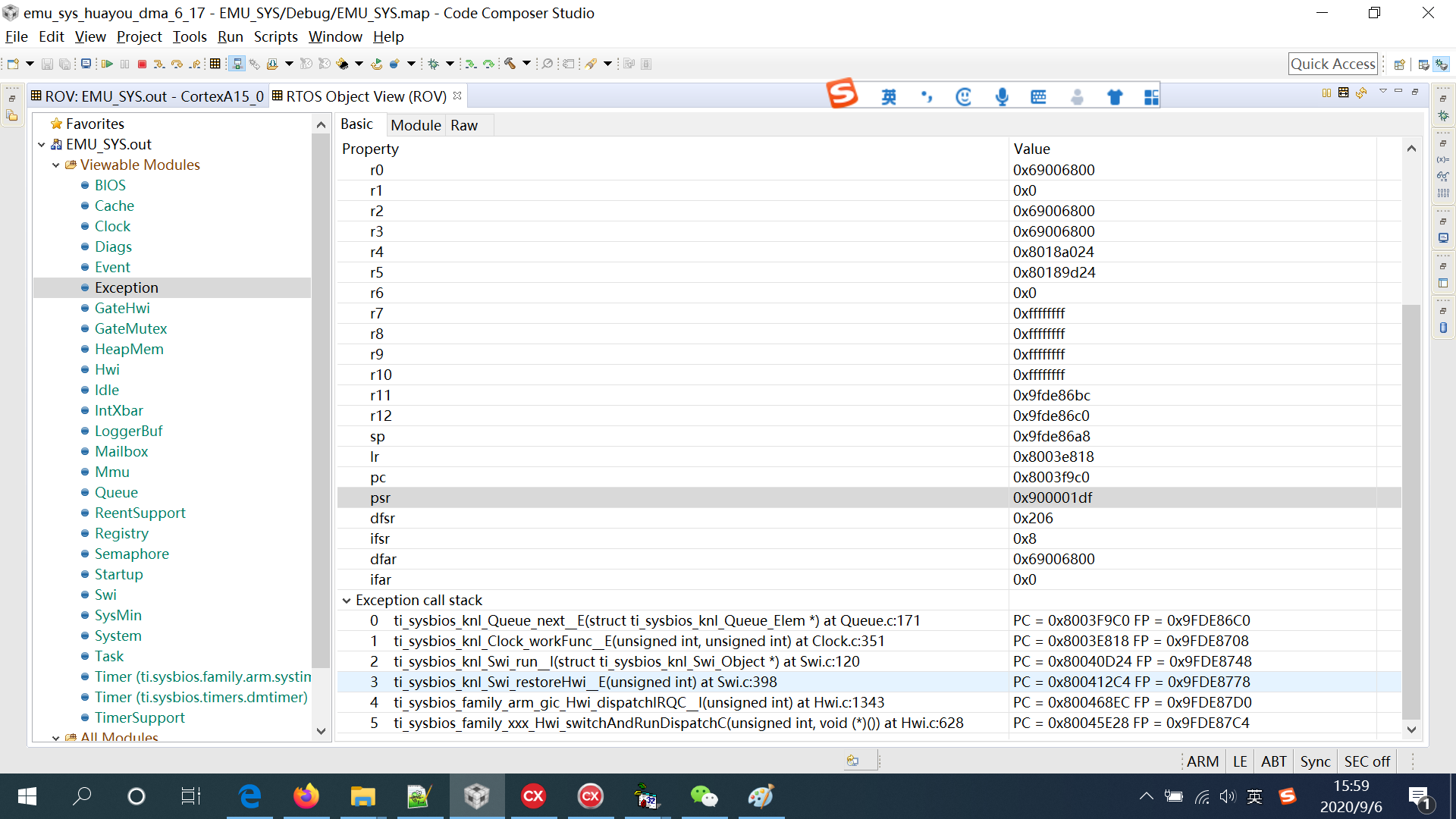Toggle the ROV columns layout button
1456x819 pixels.
pos(1326,93)
